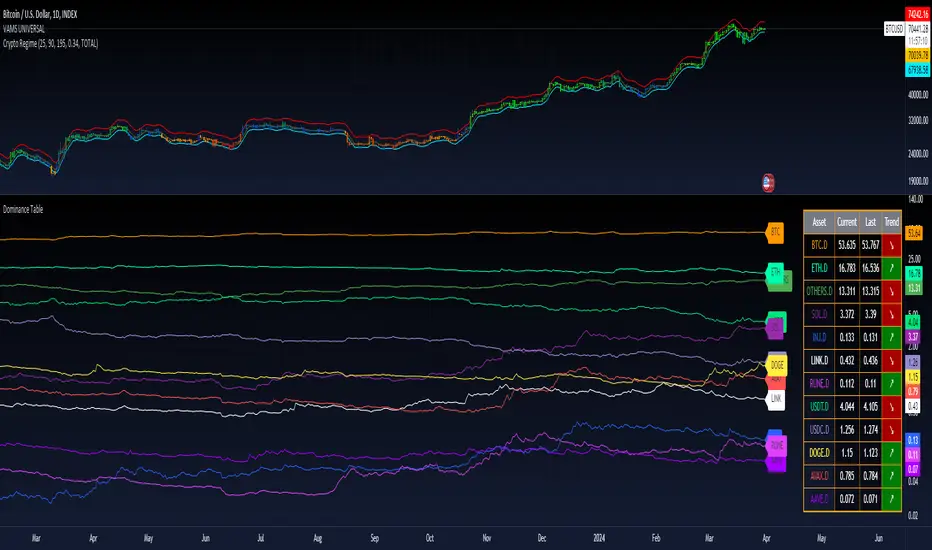Click the white LINK series label tag

(x=775, y=400)
